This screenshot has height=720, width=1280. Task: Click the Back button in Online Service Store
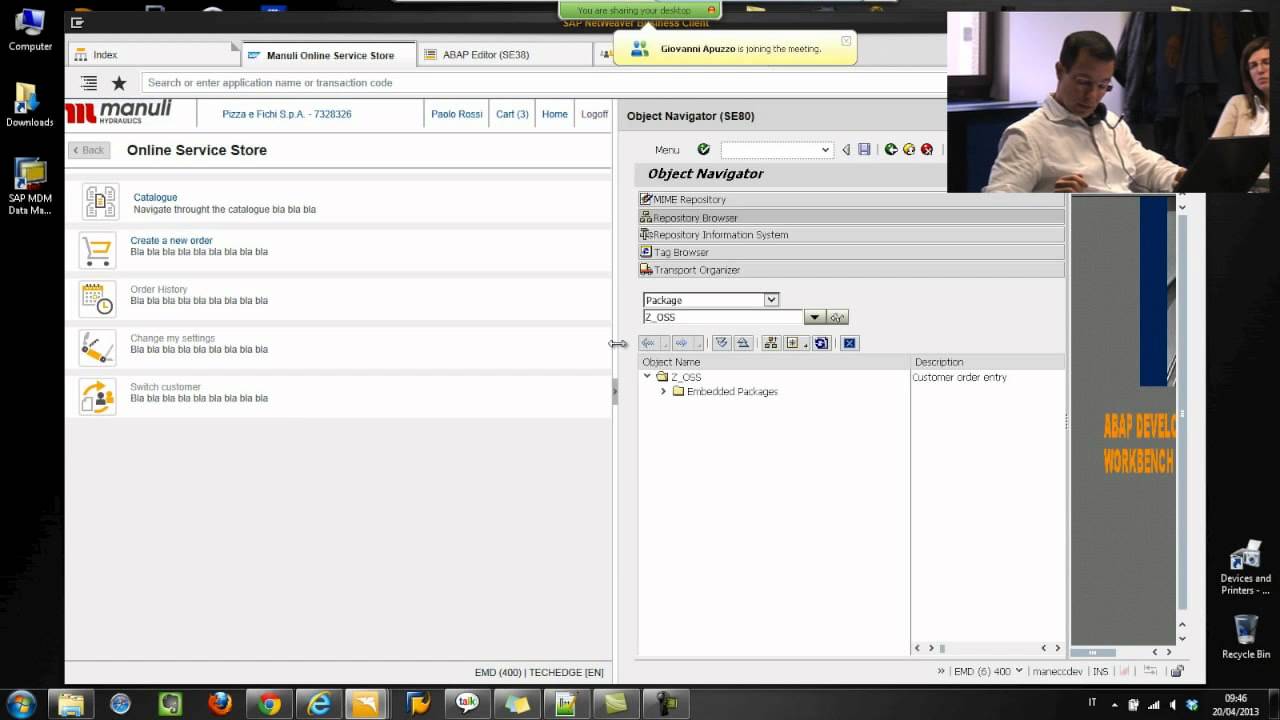88,150
